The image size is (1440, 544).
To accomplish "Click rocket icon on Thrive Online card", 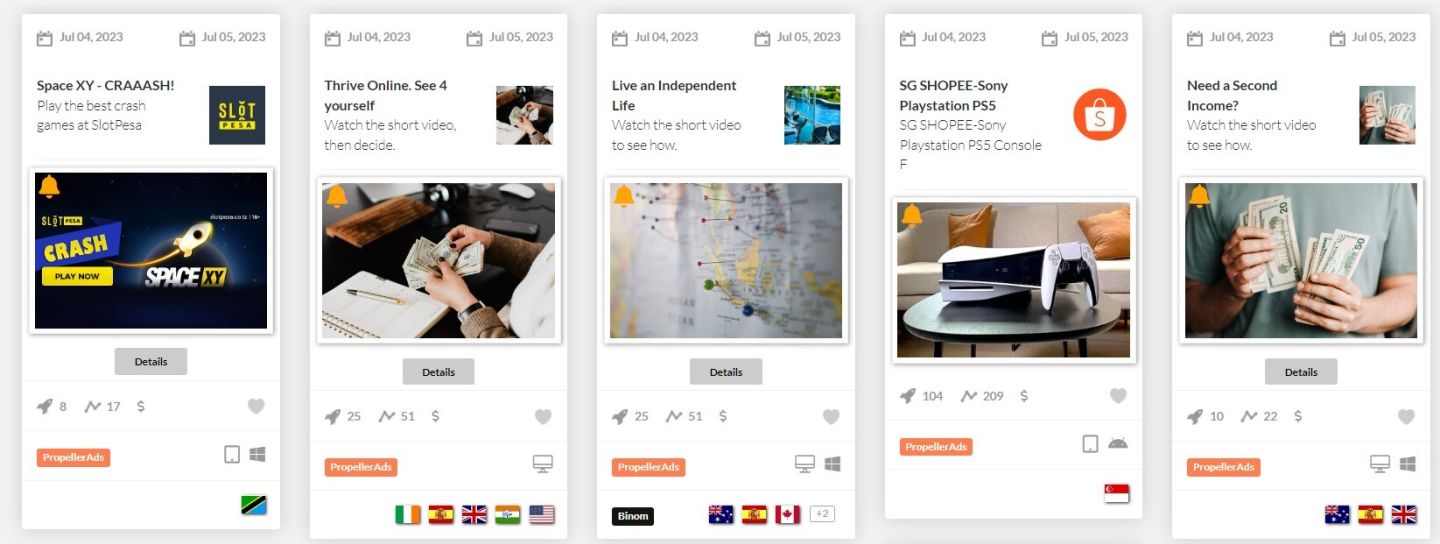I will (x=332, y=416).
